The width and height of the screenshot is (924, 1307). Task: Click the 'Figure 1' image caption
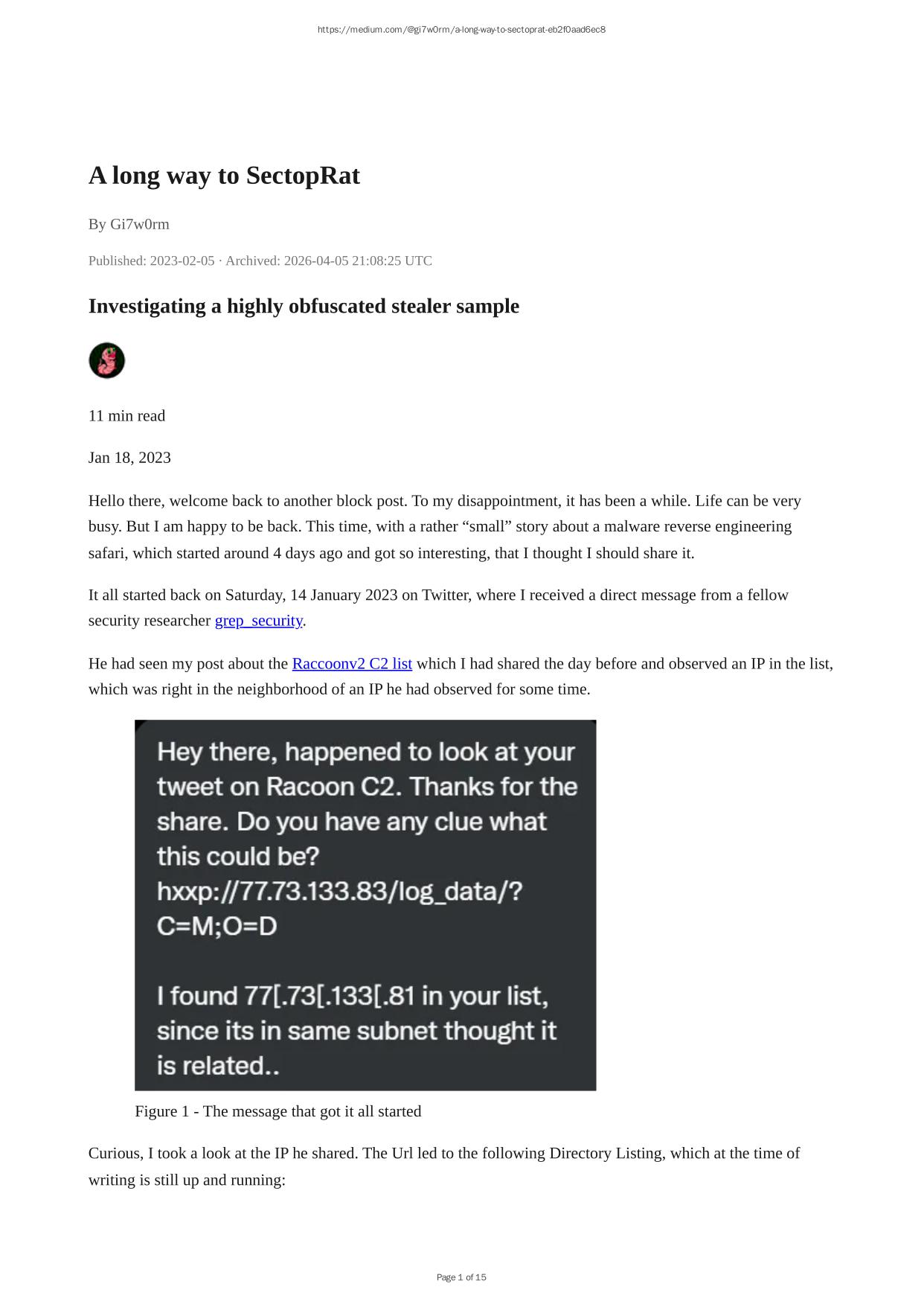277,1111
